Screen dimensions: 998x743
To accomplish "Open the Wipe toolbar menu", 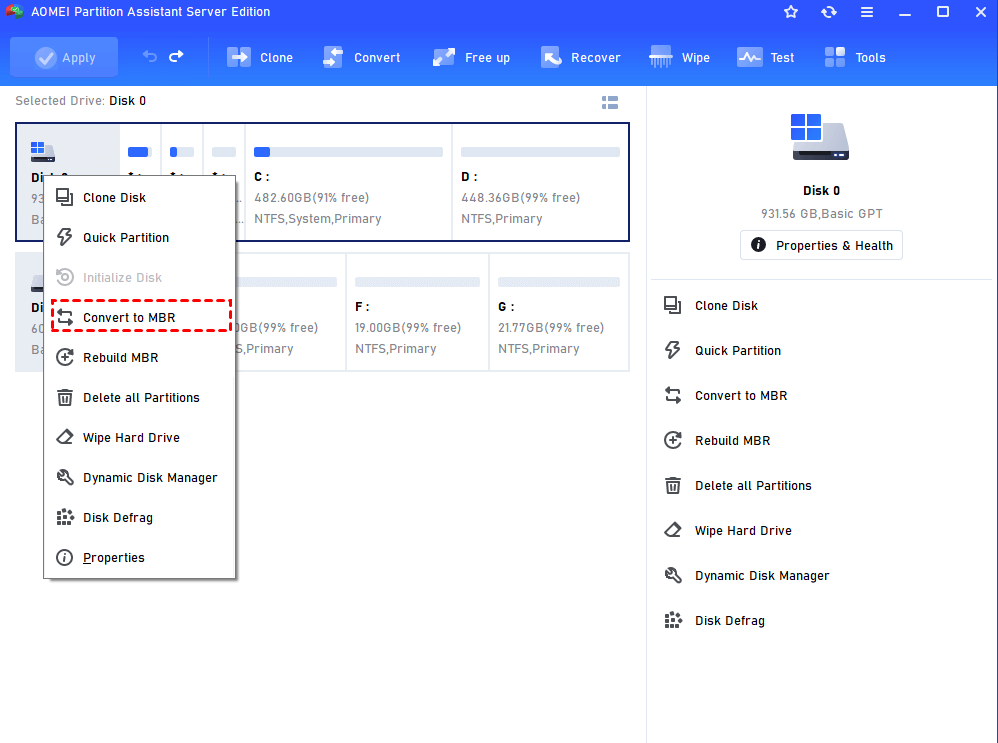I will 679,57.
